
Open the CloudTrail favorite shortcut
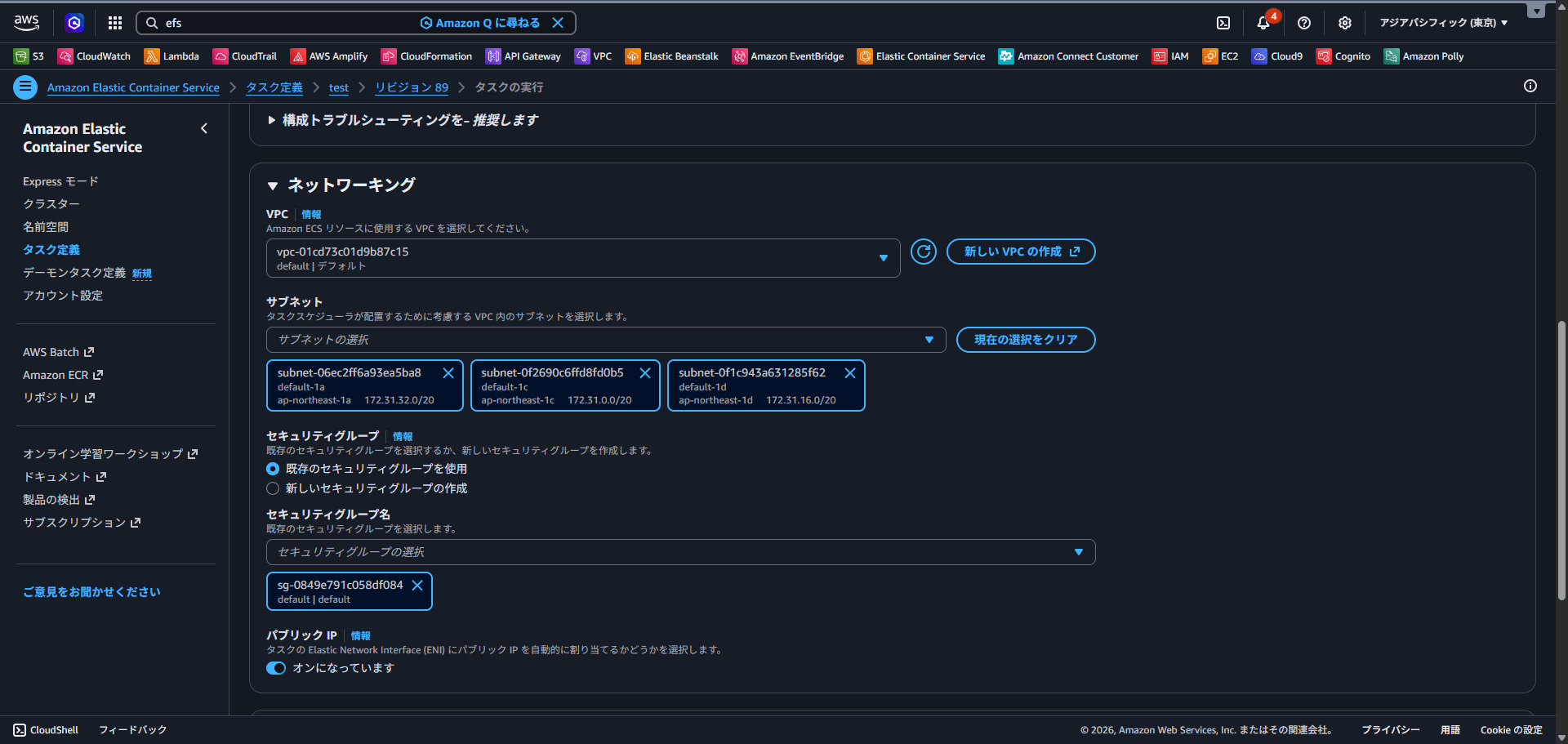pos(245,56)
